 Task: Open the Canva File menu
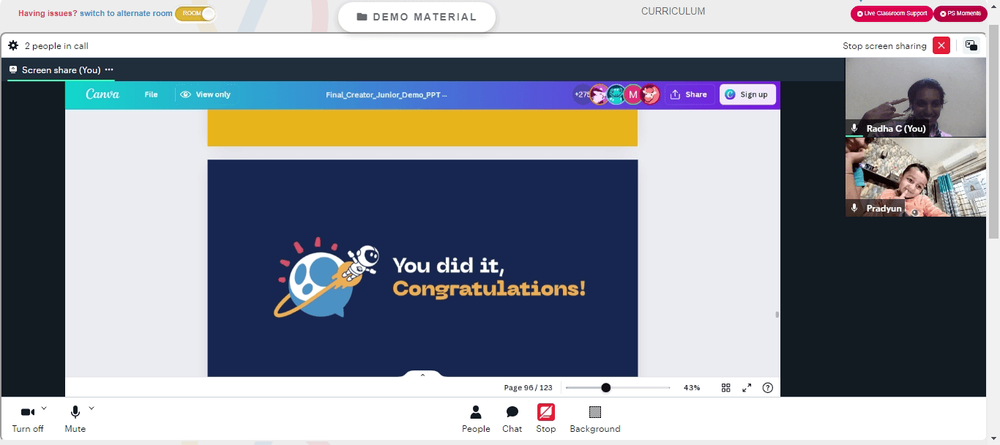click(151, 94)
